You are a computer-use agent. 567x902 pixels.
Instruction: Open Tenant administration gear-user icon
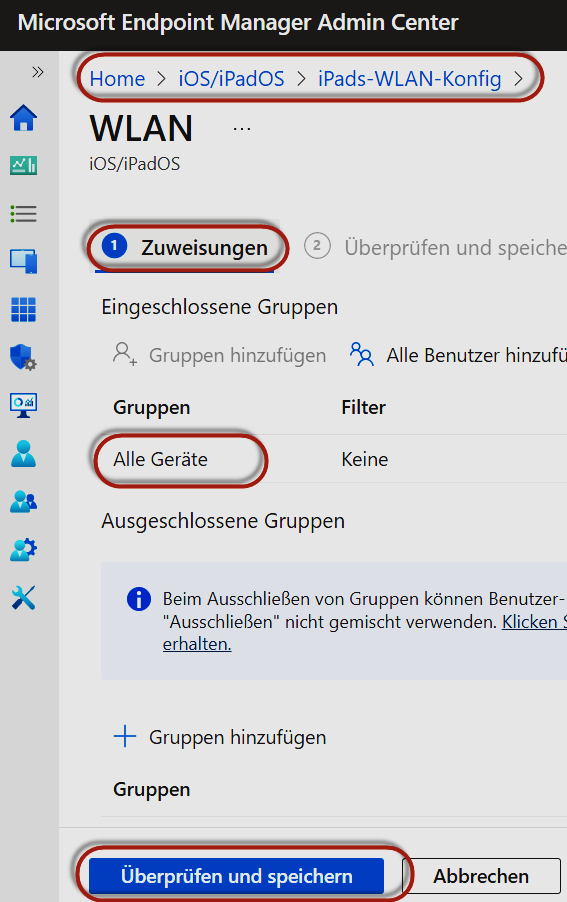click(x=24, y=549)
